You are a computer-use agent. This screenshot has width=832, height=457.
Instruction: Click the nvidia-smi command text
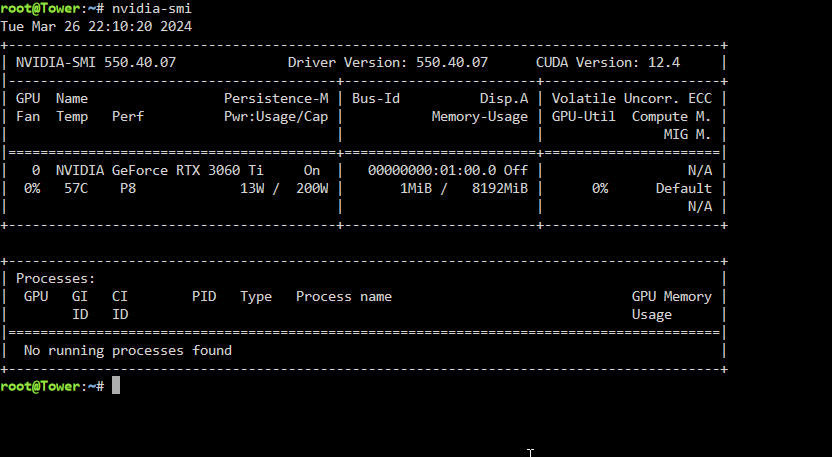click(x=152, y=8)
